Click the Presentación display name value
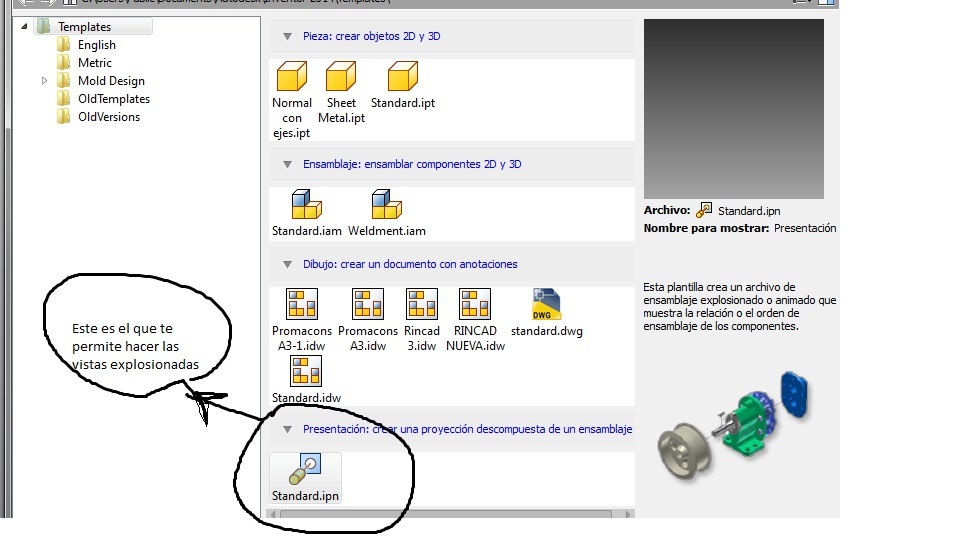The image size is (960, 540). (805, 228)
